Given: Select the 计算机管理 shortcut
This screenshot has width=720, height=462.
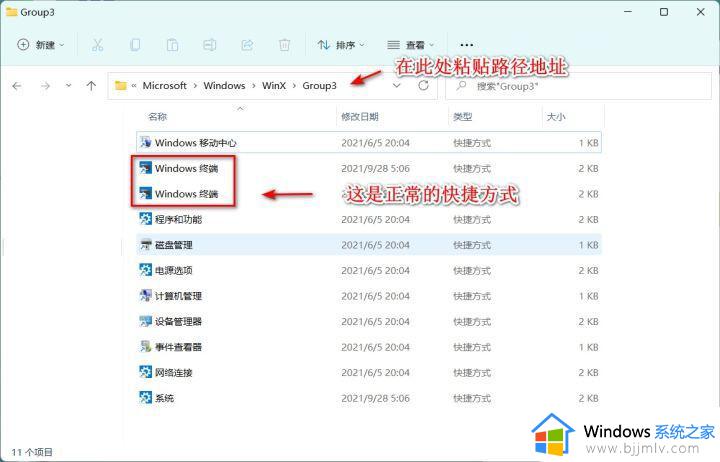Looking at the screenshot, I should [x=369, y=296].
